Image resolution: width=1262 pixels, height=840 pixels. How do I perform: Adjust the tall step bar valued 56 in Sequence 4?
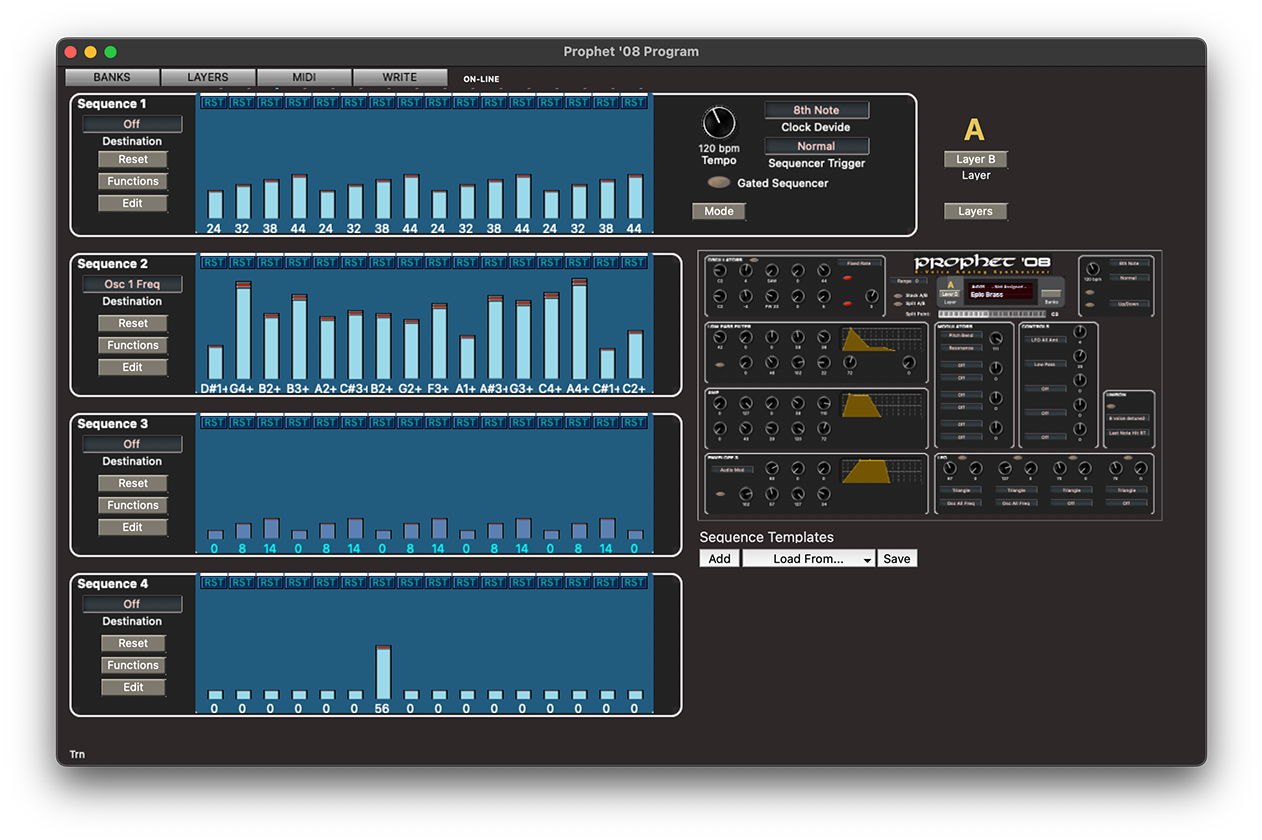click(381, 670)
